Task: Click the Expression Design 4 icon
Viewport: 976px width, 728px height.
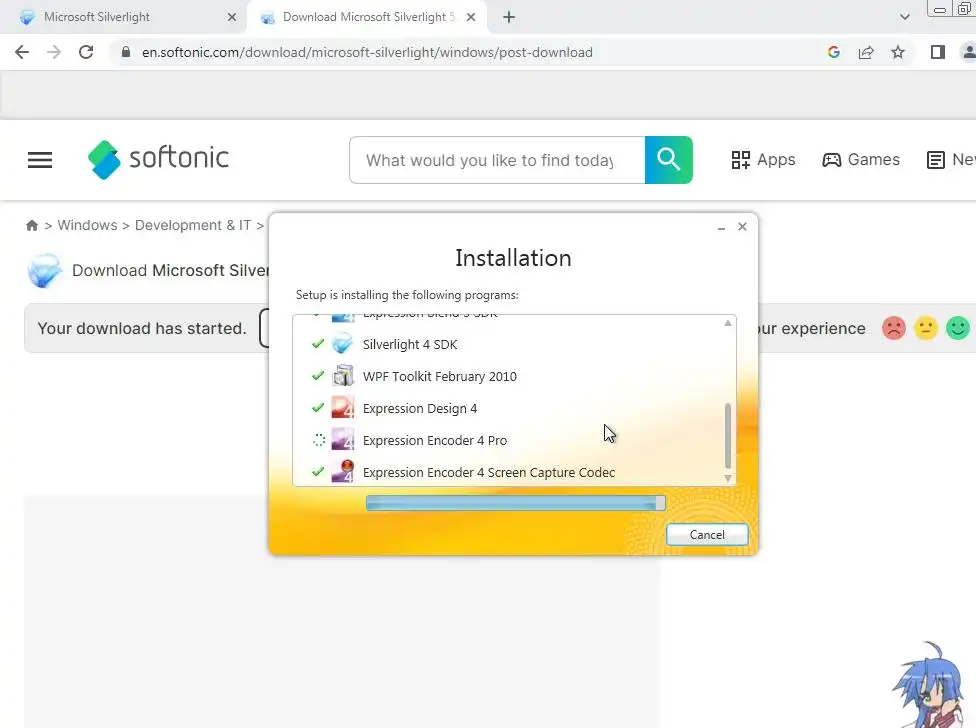Action: 342,408
